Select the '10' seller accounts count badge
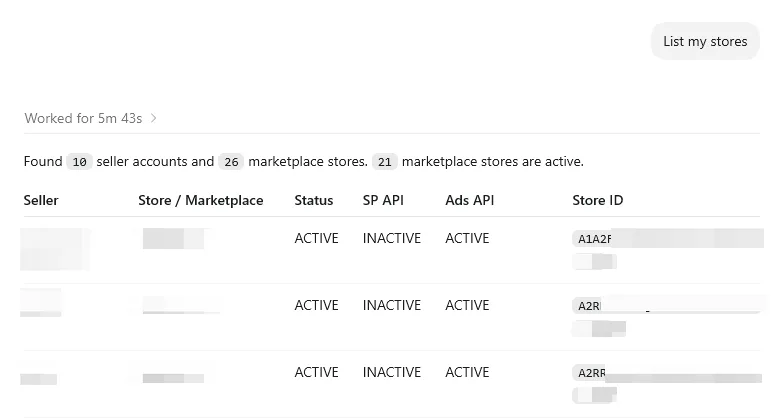780x418 pixels. pos(80,162)
